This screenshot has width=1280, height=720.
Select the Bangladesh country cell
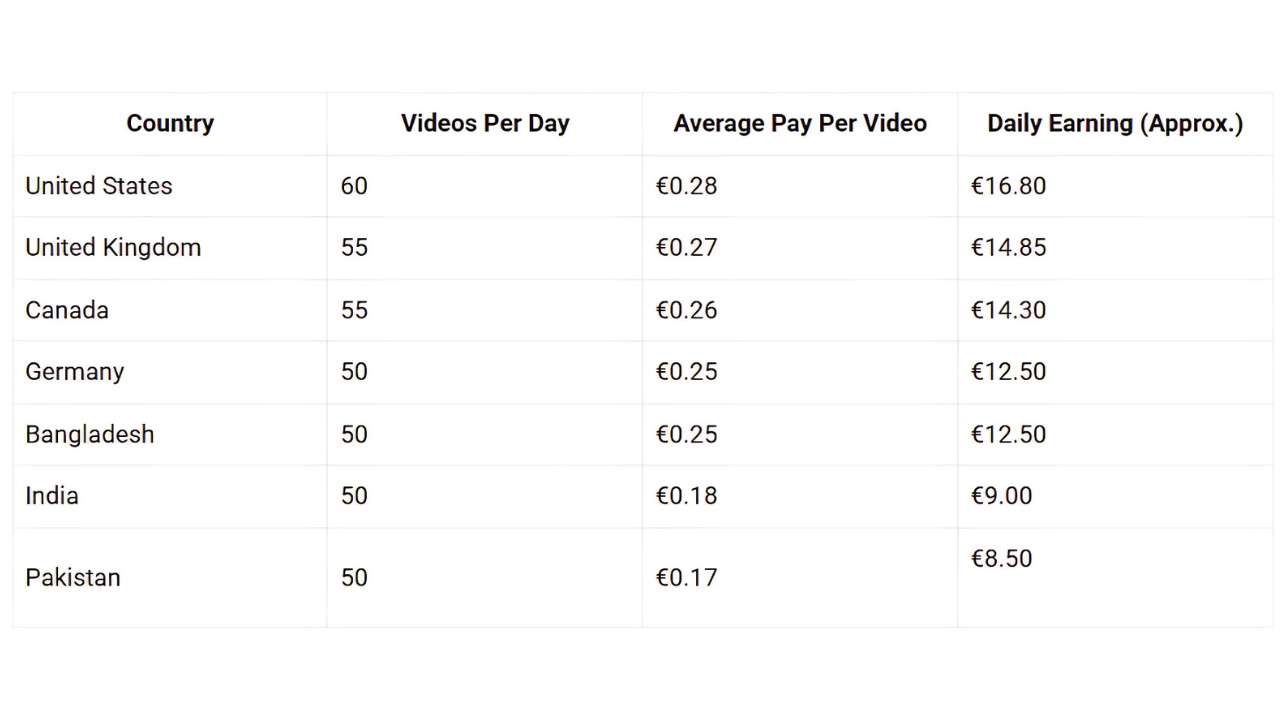click(90, 434)
